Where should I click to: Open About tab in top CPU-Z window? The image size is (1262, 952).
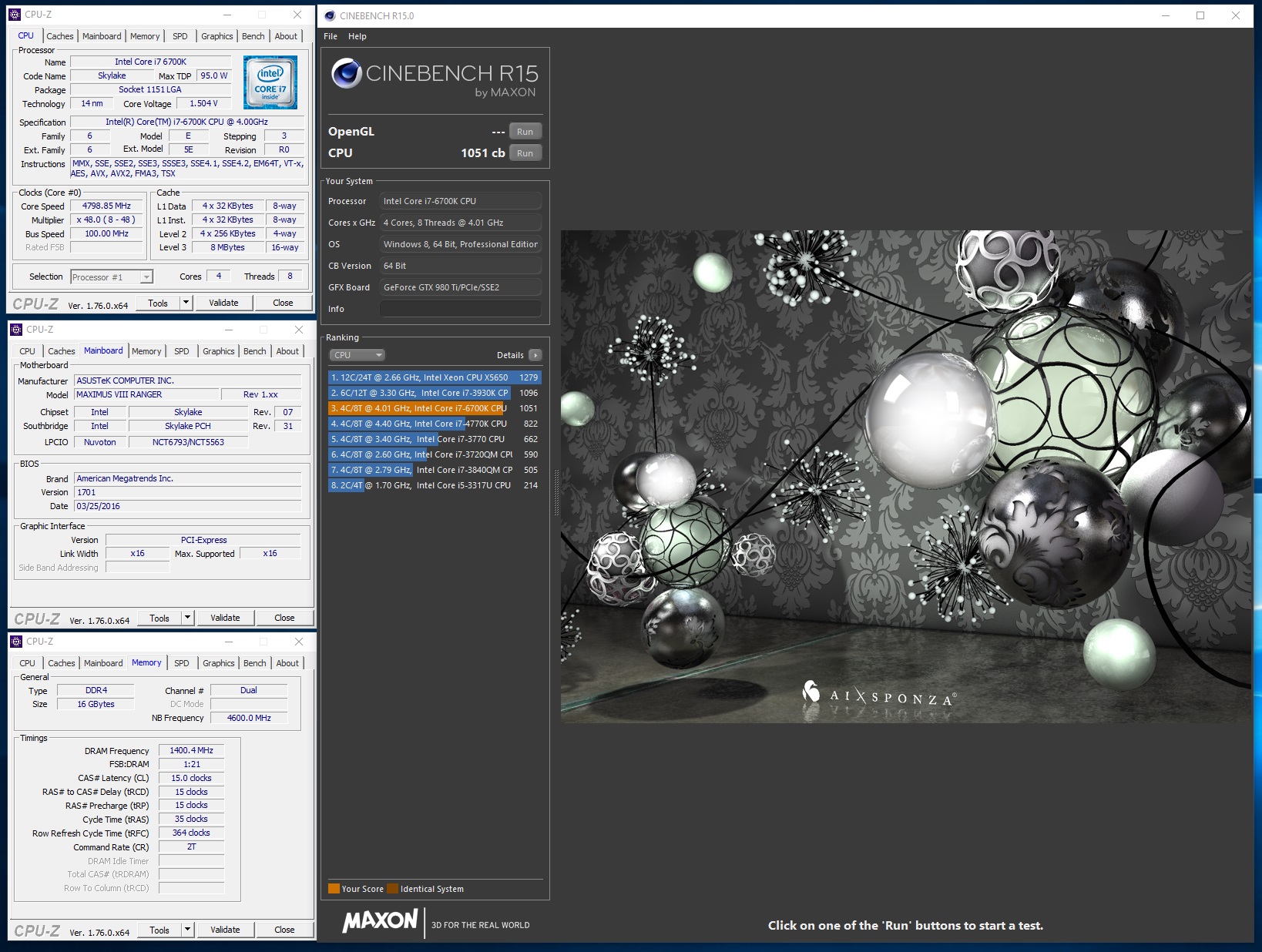pos(286,36)
